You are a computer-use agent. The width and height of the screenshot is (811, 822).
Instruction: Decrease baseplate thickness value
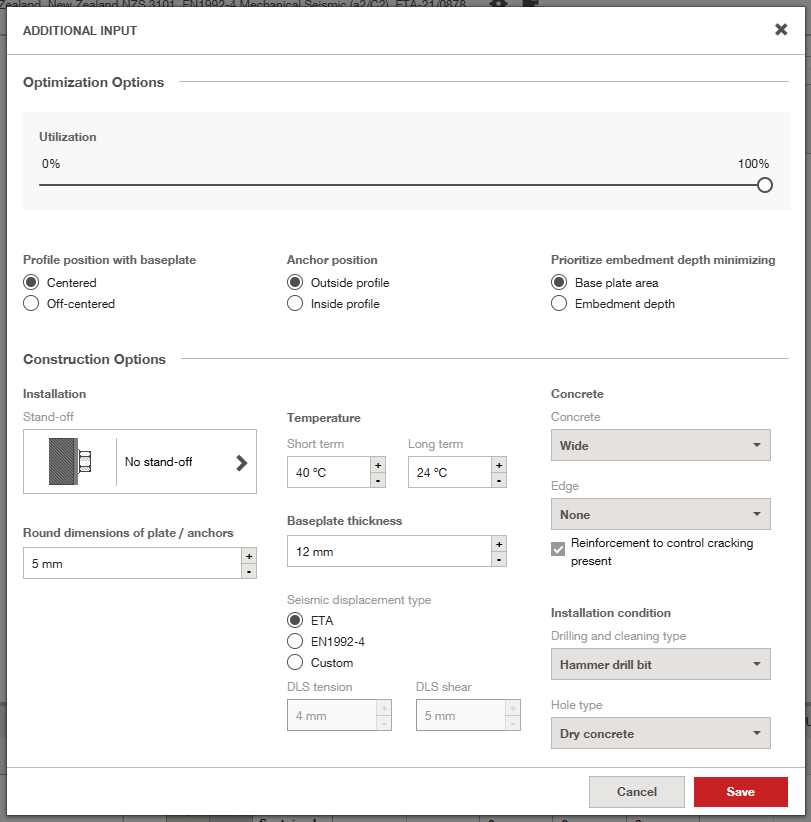499,559
